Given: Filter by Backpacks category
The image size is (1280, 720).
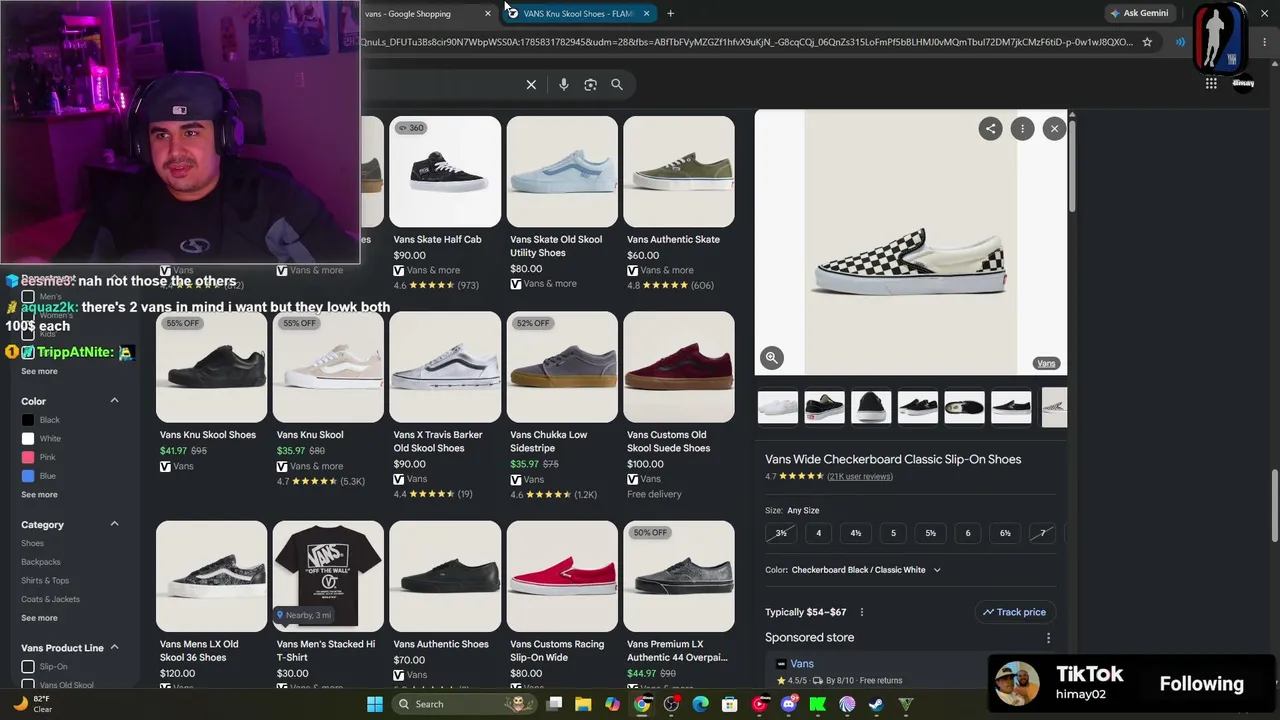Looking at the screenshot, I should pos(41,562).
